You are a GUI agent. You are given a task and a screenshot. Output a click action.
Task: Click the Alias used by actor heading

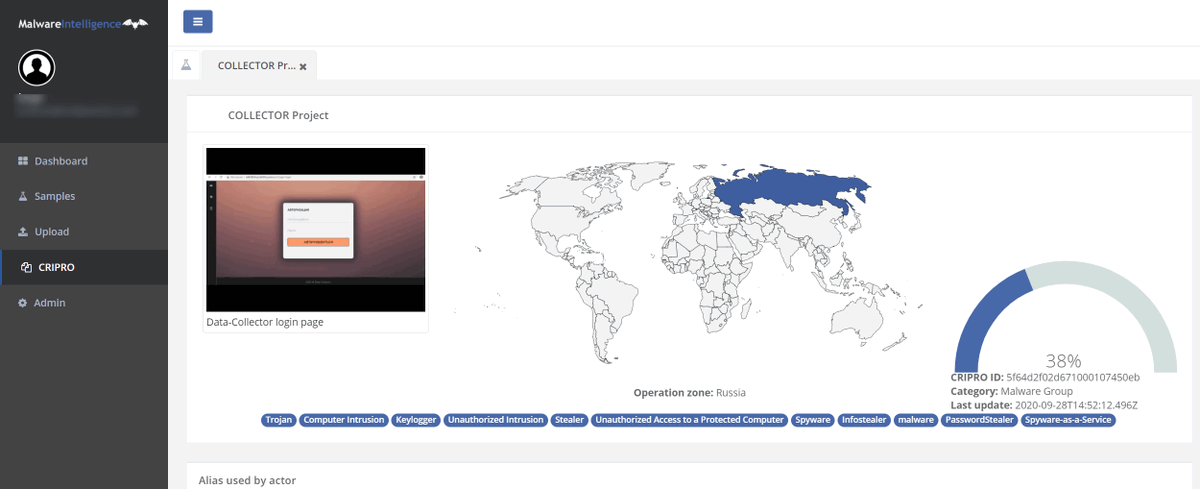pos(247,480)
